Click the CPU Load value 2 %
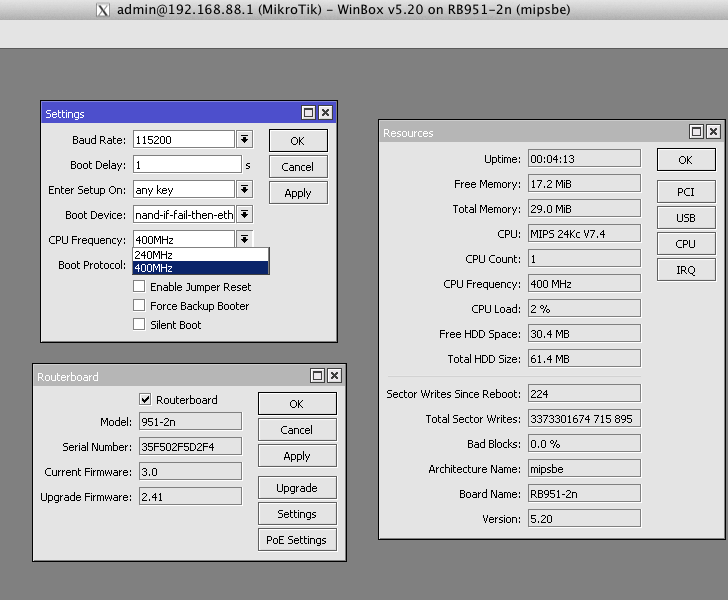The width and height of the screenshot is (728, 600). pyautogui.click(x=584, y=308)
